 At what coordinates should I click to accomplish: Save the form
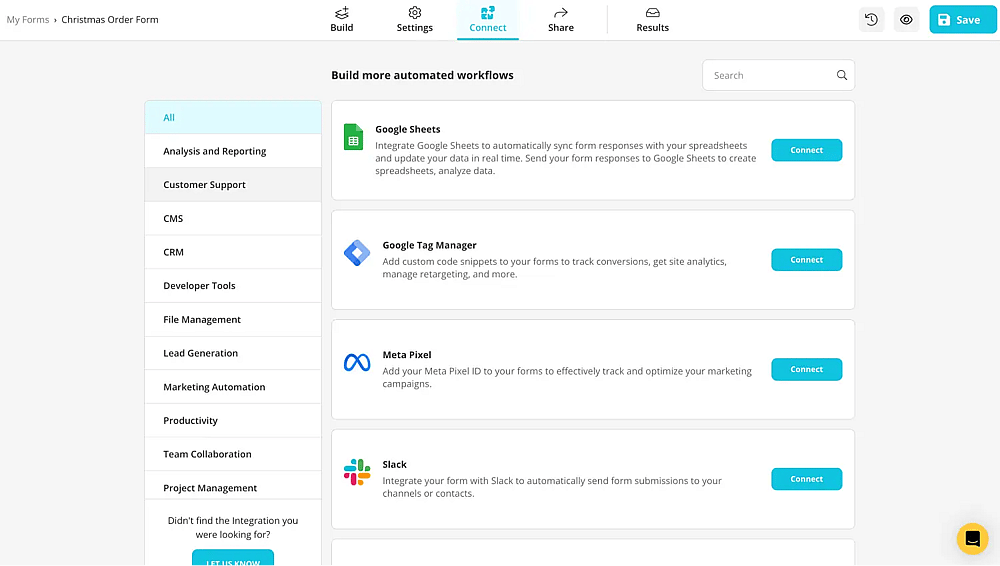tap(962, 20)
